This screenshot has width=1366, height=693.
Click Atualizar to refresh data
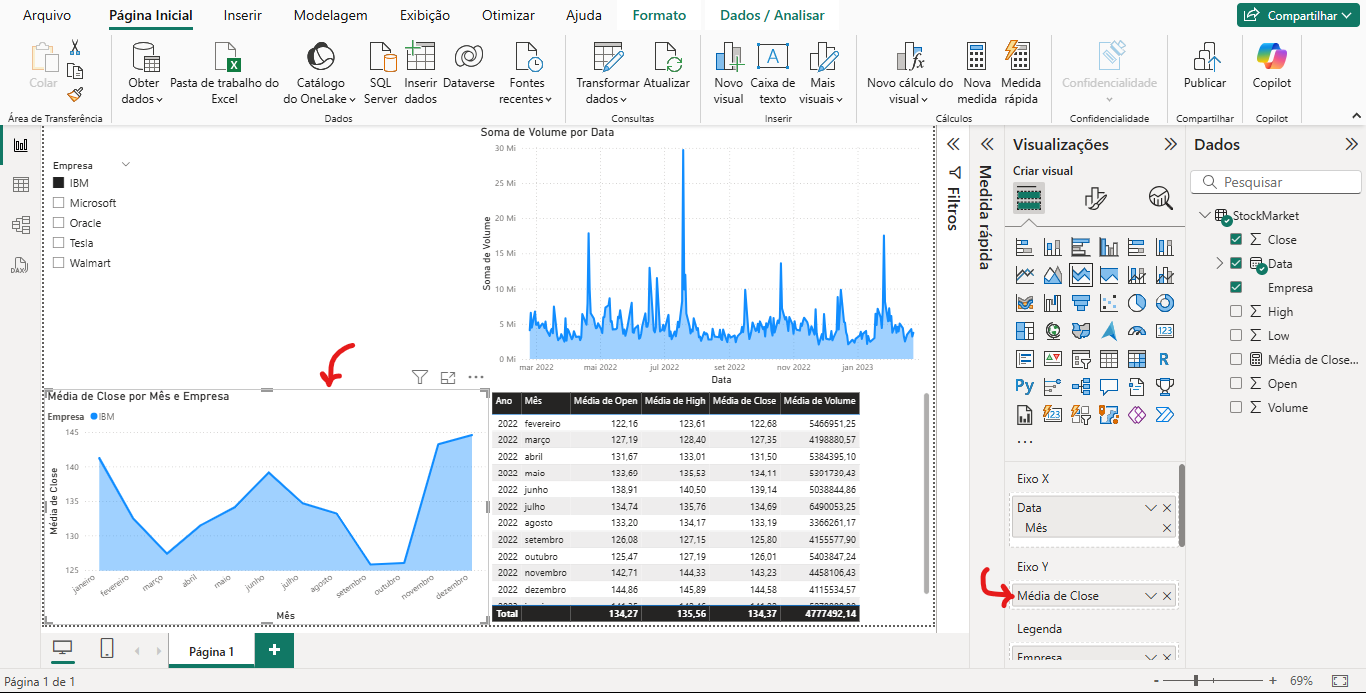pyautogui.click(x=667, y=73)
